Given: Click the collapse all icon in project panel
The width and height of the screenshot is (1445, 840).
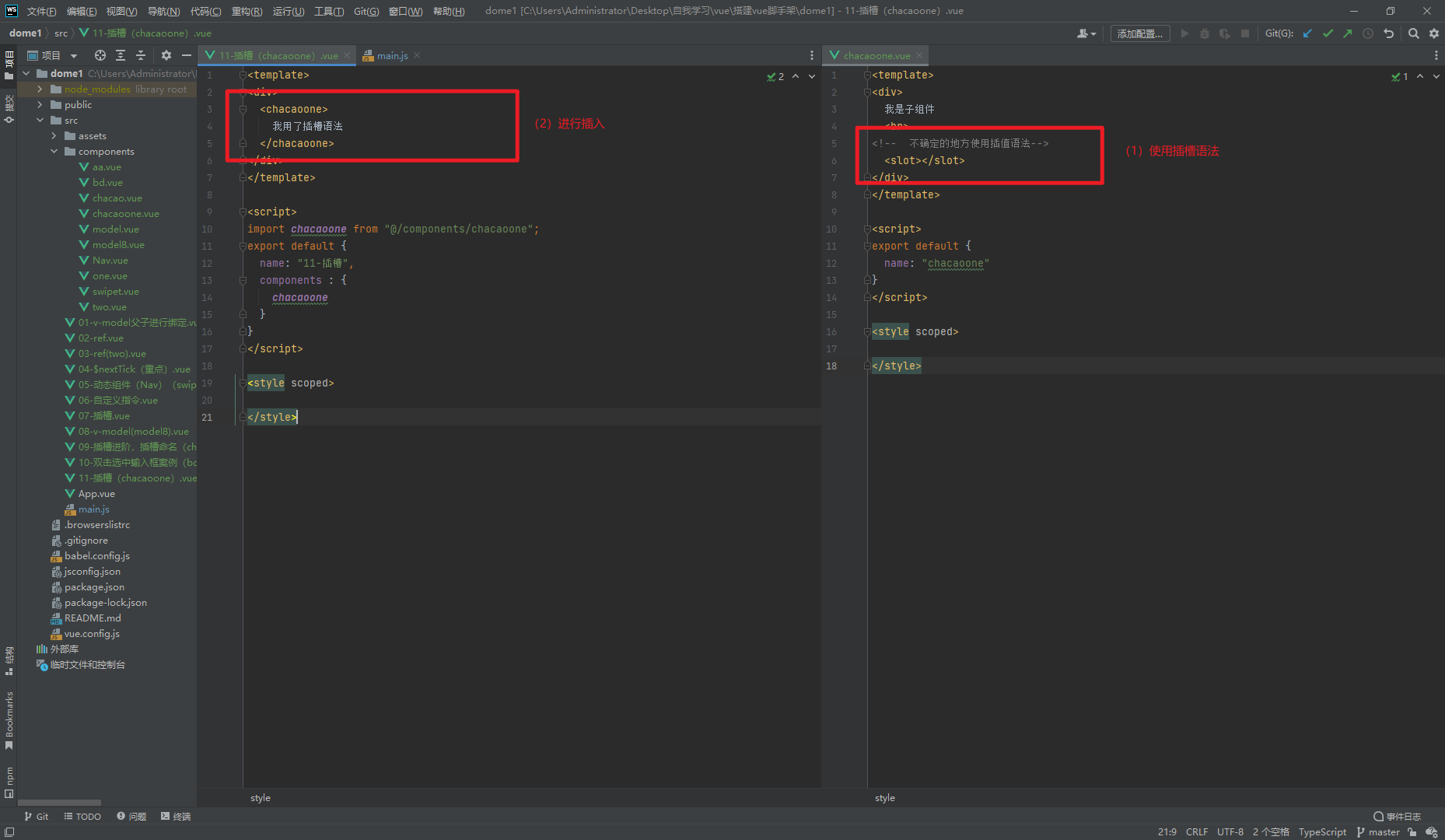Looking at the screenshot, I should [x=141, y=55].
